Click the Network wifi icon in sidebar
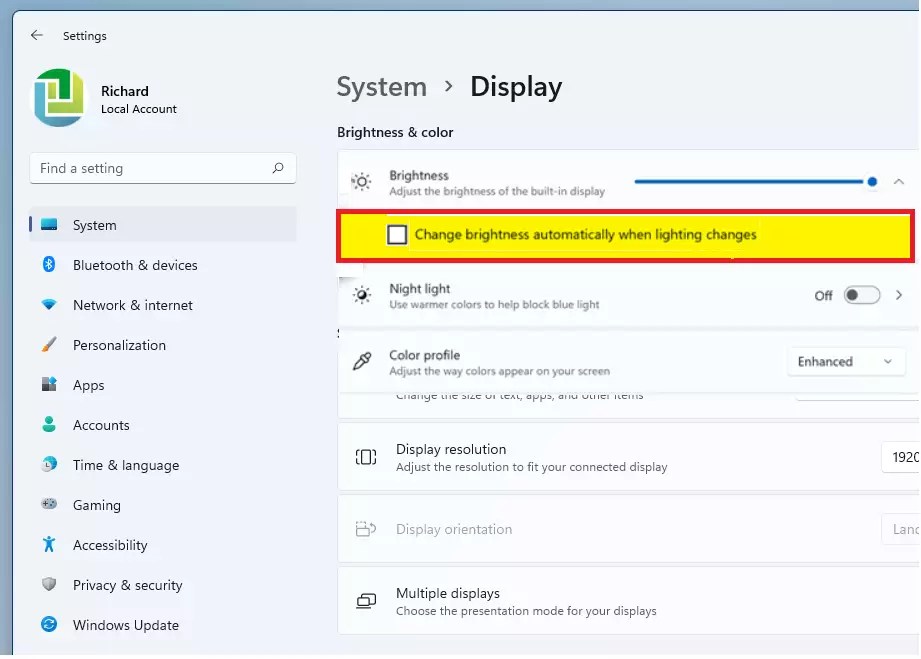Viewport: 921px width, 659px height. [x=49, y=304]
